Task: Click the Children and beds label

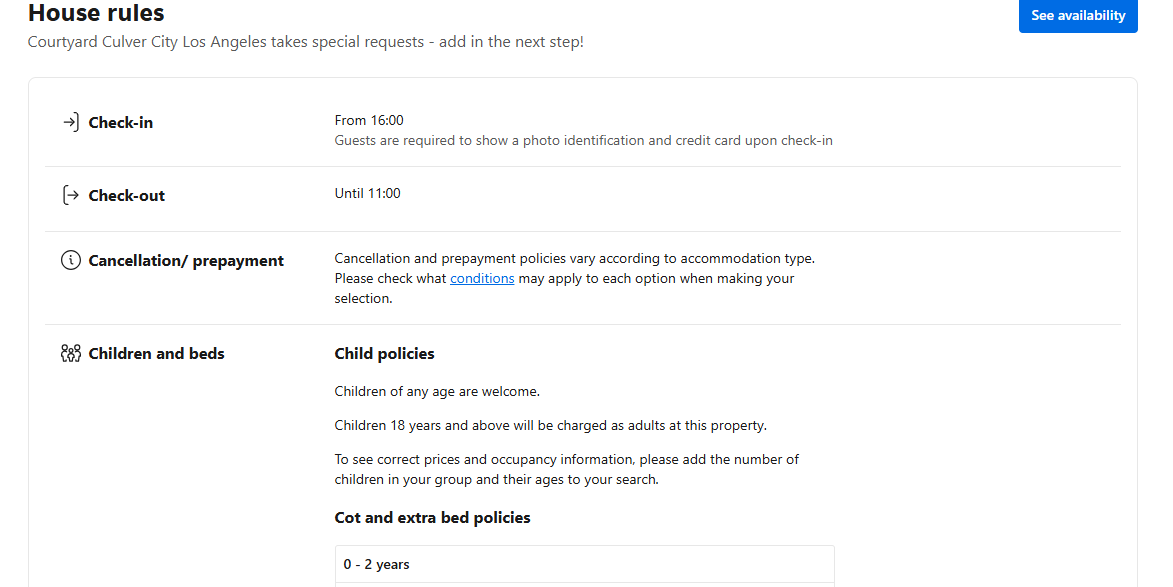Action: [156, 354]
